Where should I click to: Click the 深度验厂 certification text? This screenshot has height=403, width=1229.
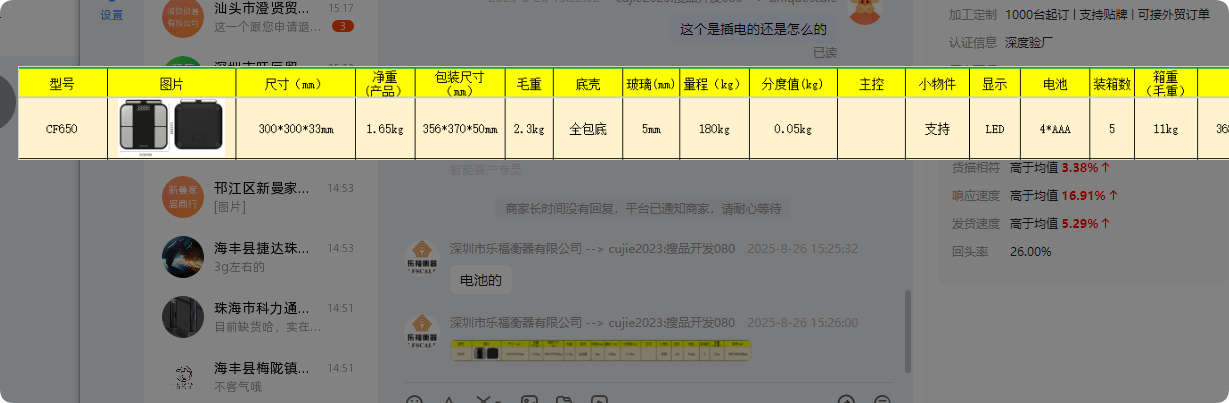point(1031,42)
